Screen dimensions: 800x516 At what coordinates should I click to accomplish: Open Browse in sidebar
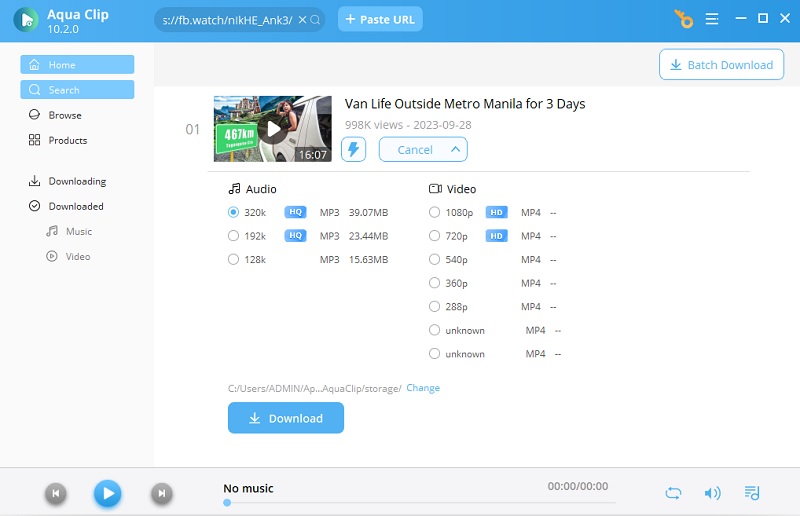pos(55,115)
